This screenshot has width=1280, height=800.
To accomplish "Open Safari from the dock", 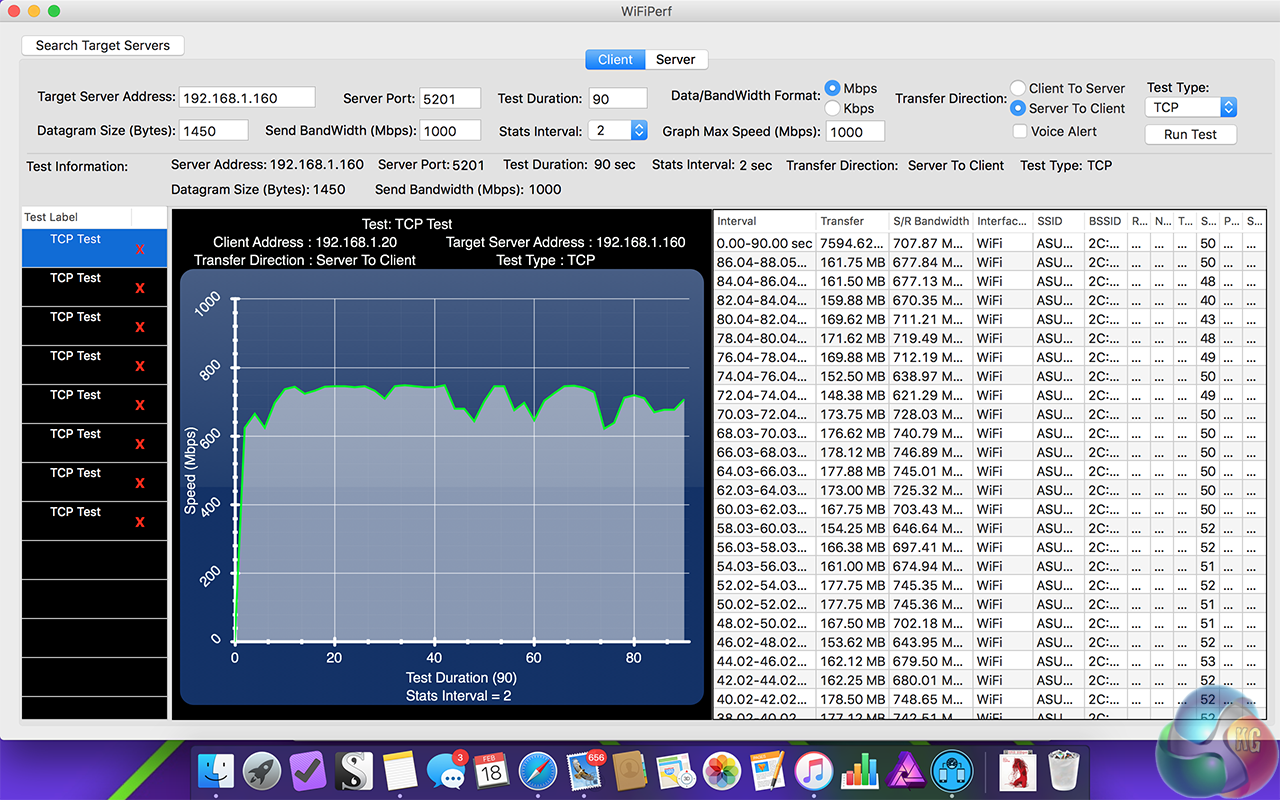I will [x=536, y=772].
